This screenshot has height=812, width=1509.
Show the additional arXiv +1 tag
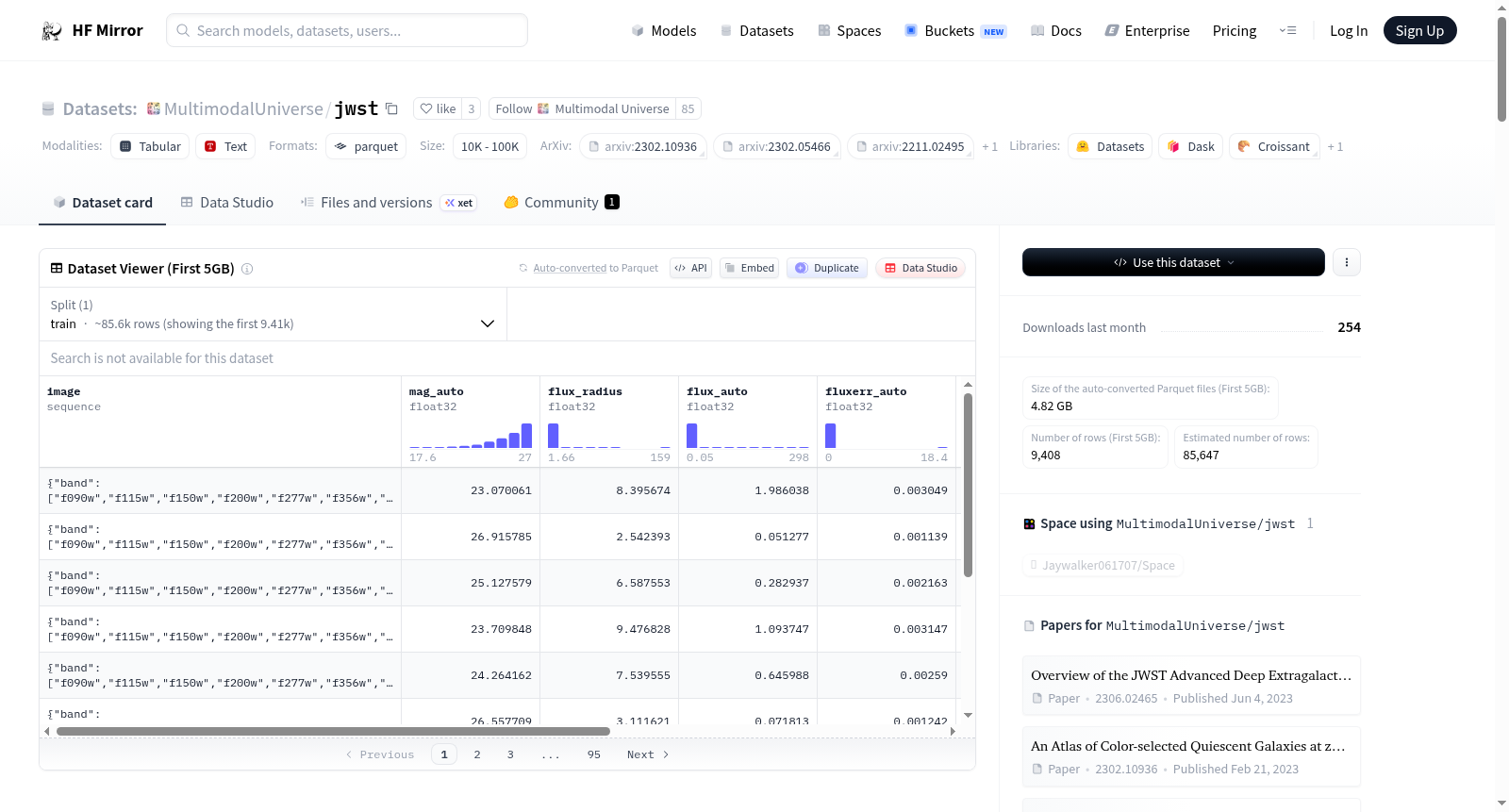click(x=989, y=146)
